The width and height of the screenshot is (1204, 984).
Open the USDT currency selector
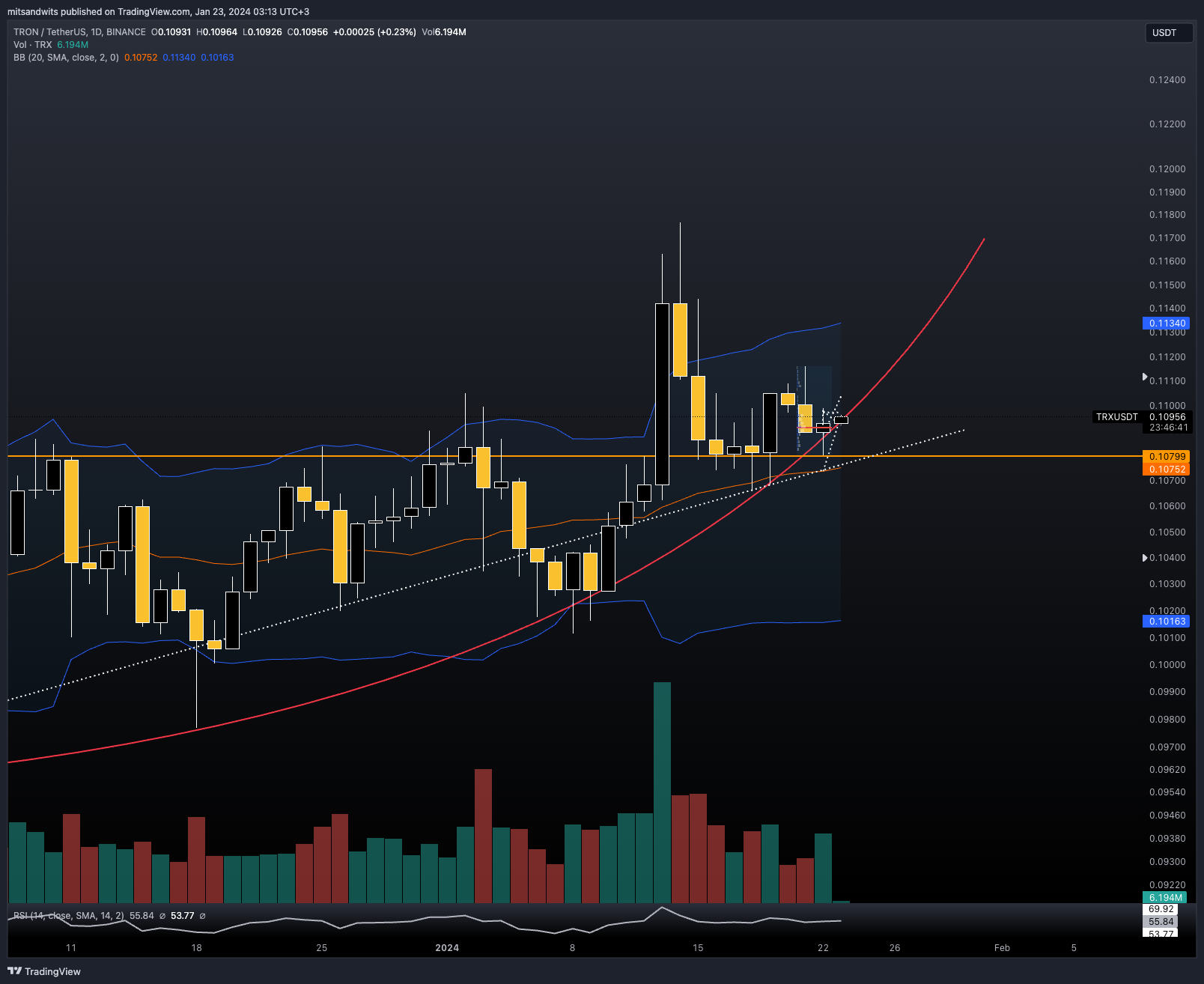(x=1168, y=33)
